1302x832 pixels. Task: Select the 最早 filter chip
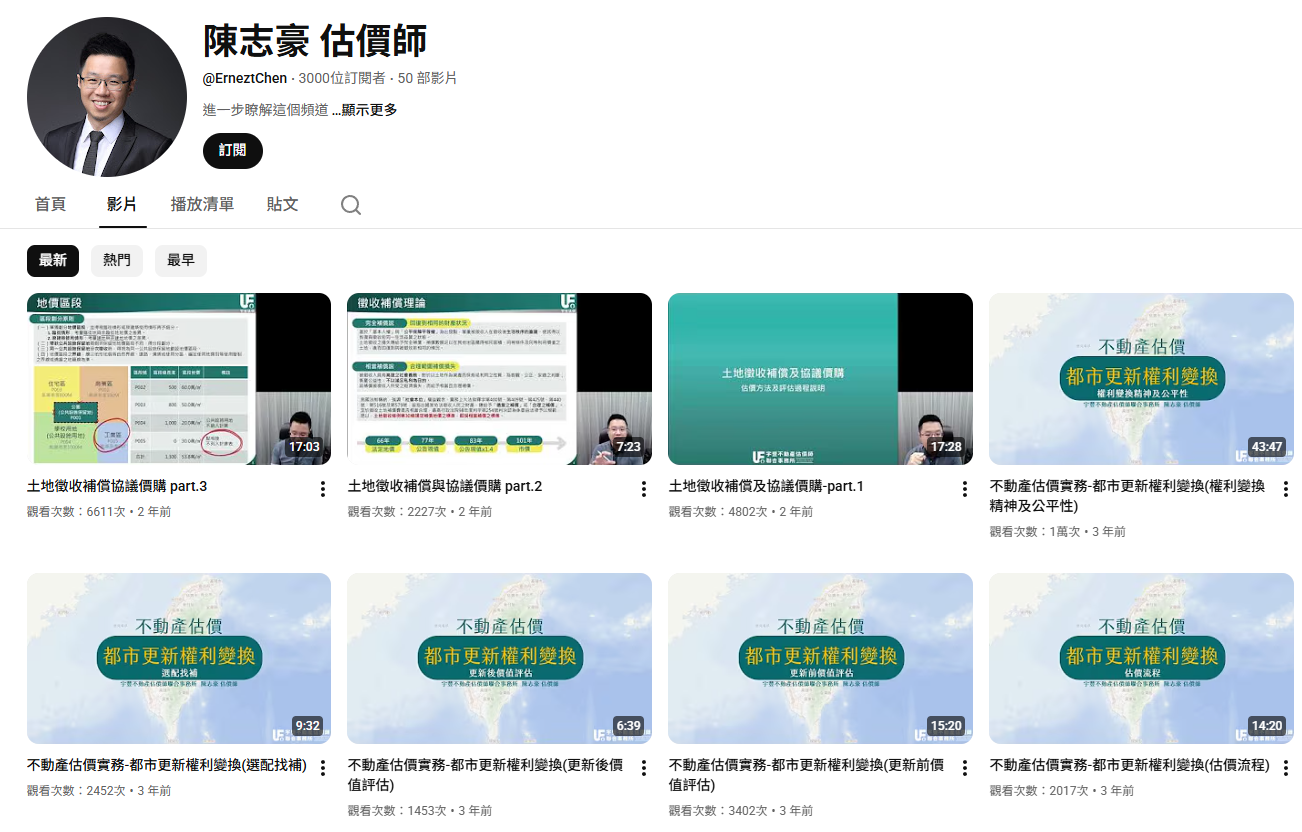coord(181,260)
